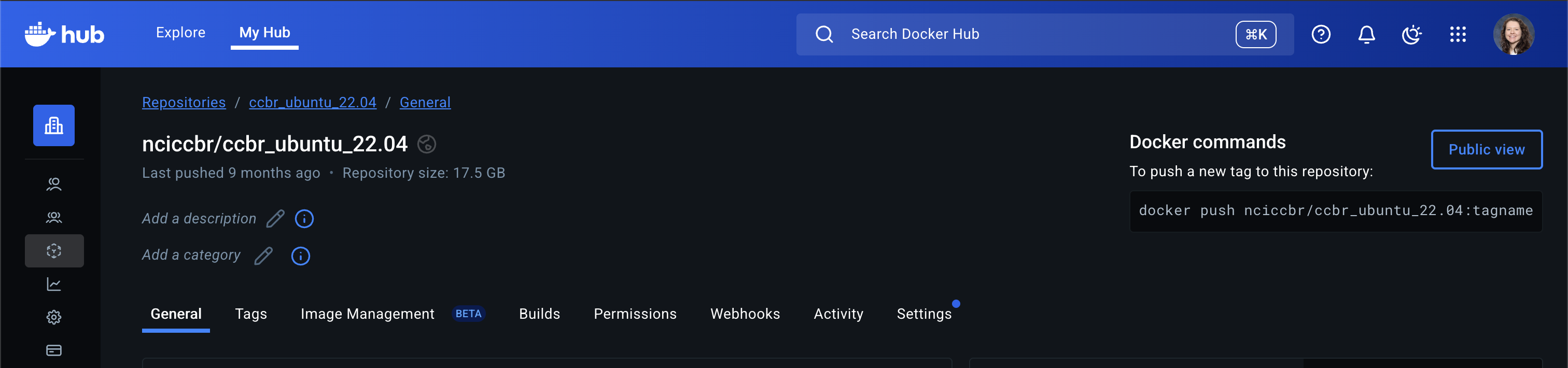Screen dimensions: 1568x368
Task: Open the apps grid launcher
Action: pos(1457,34)
